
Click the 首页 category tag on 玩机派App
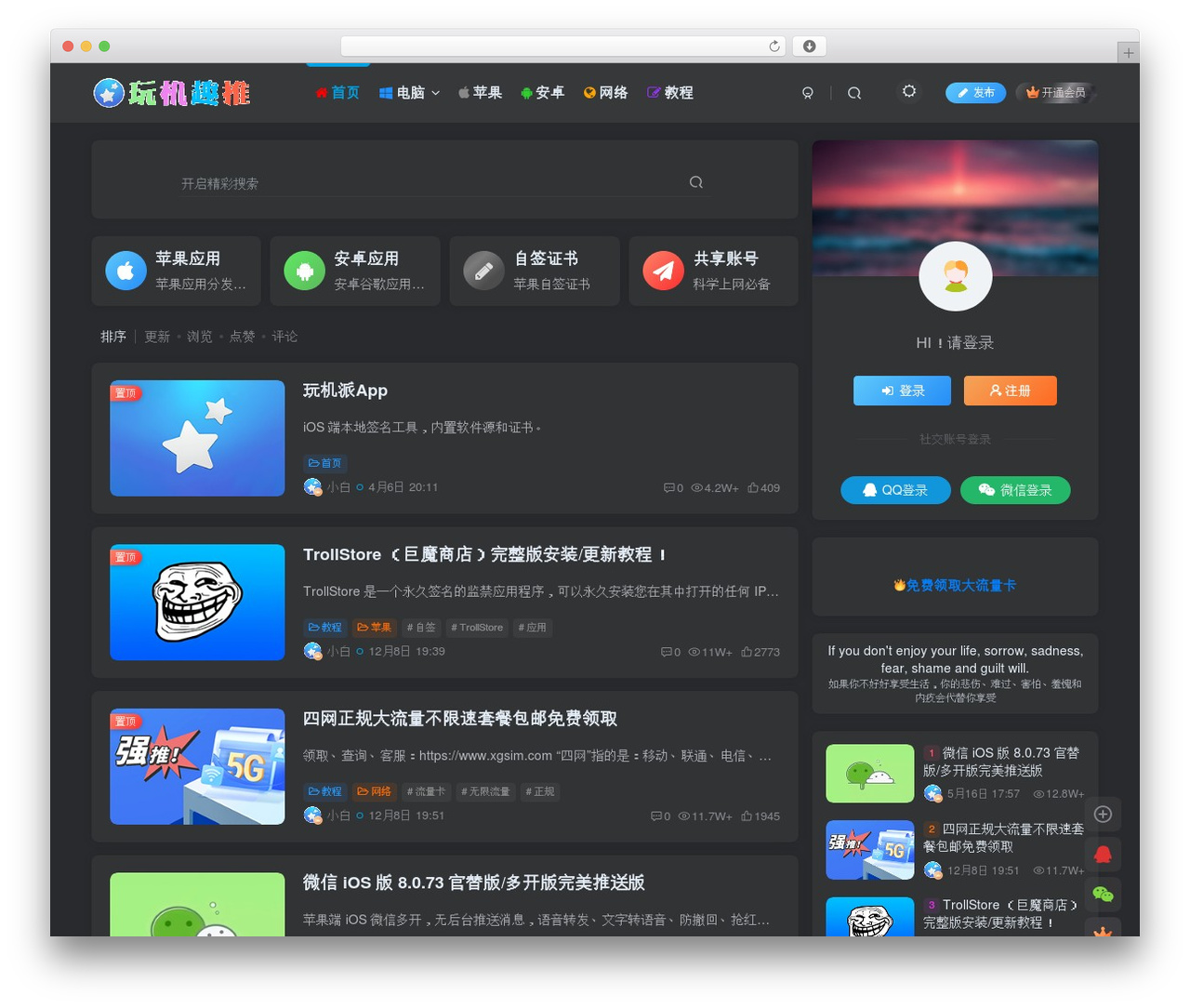pos(324,463)
